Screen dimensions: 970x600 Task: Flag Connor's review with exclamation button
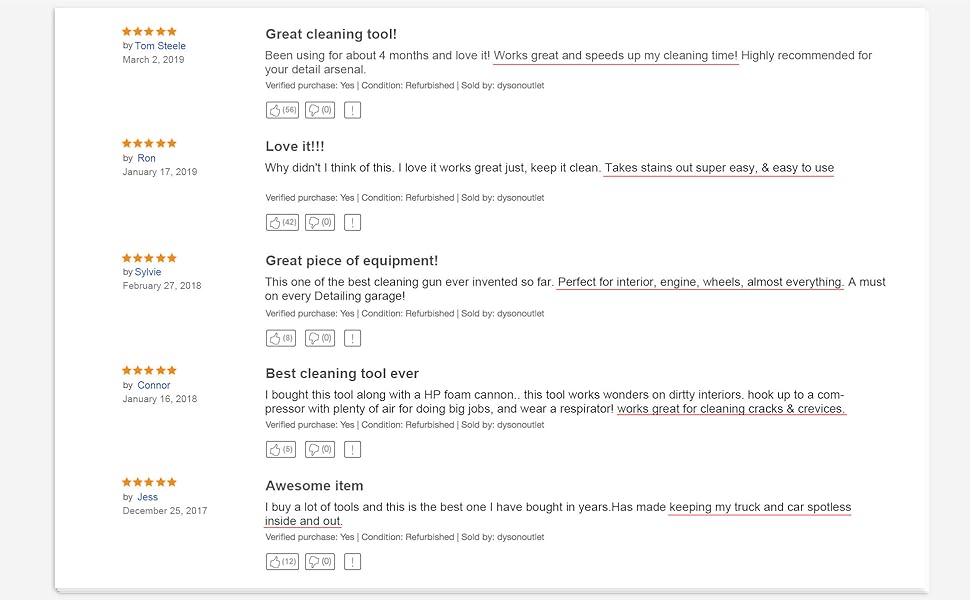point(352,450)
